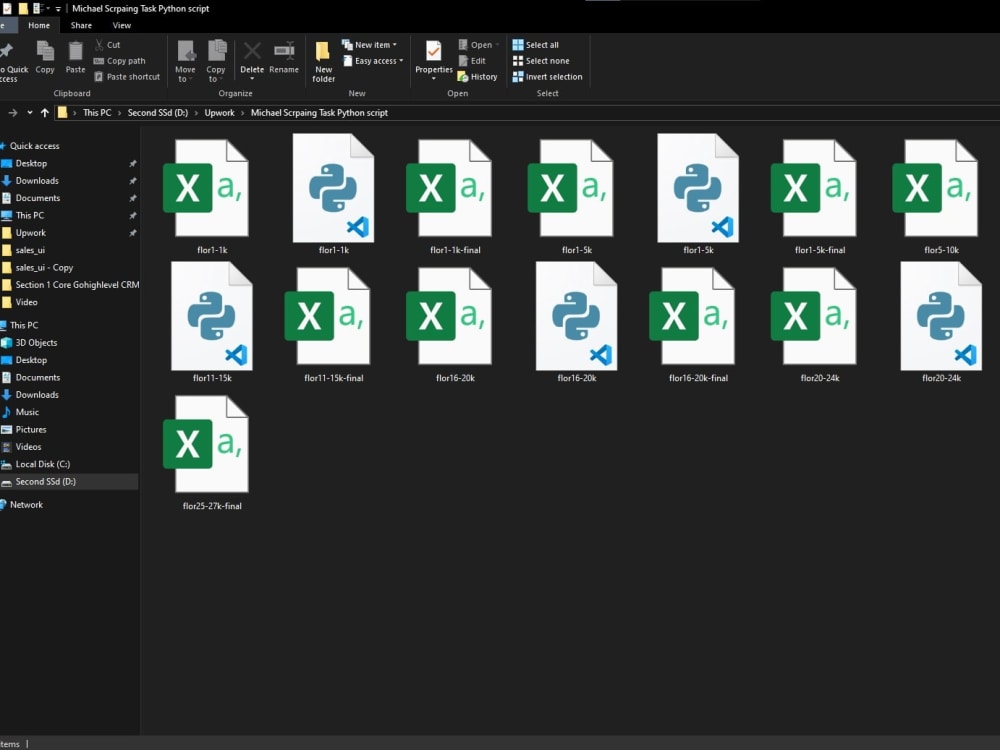The image size is (1000, 750).
Task: Click the Delete red X icon
Action: point(252,50)
